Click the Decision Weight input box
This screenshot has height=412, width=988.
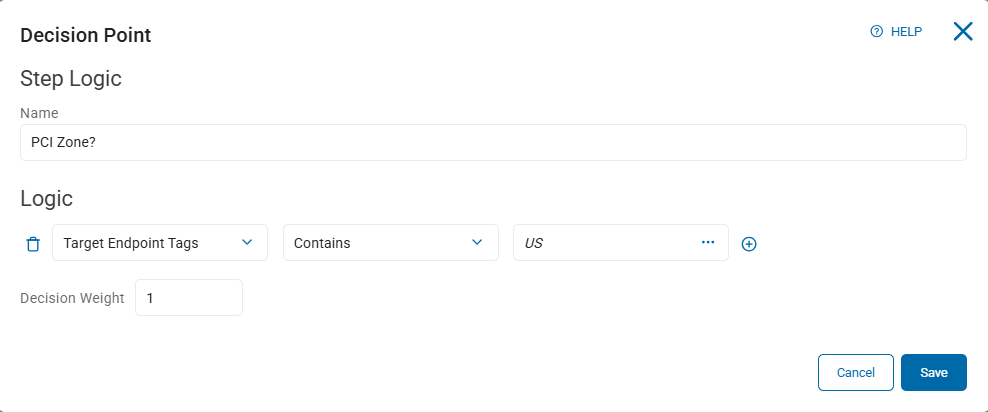[x=189, y=297]
